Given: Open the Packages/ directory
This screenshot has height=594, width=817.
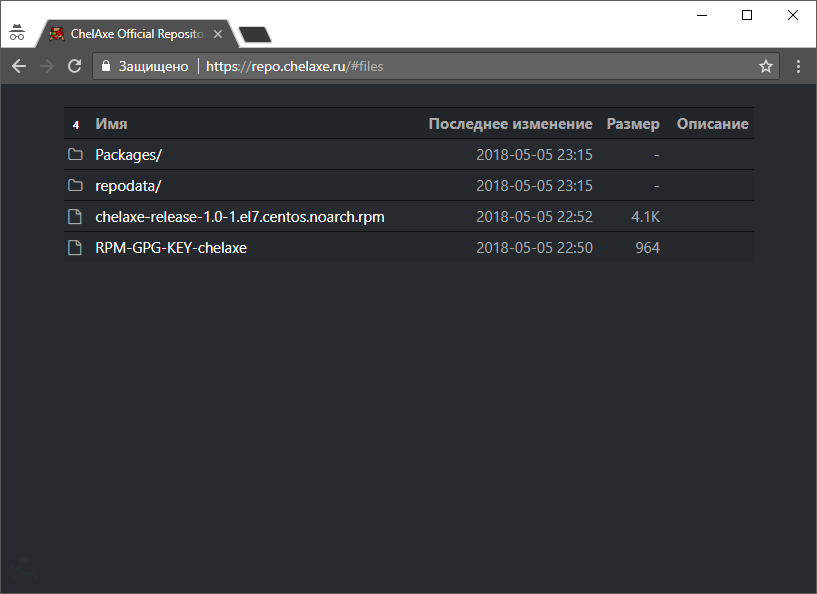Looking at the screenshot, I should 127,155.
